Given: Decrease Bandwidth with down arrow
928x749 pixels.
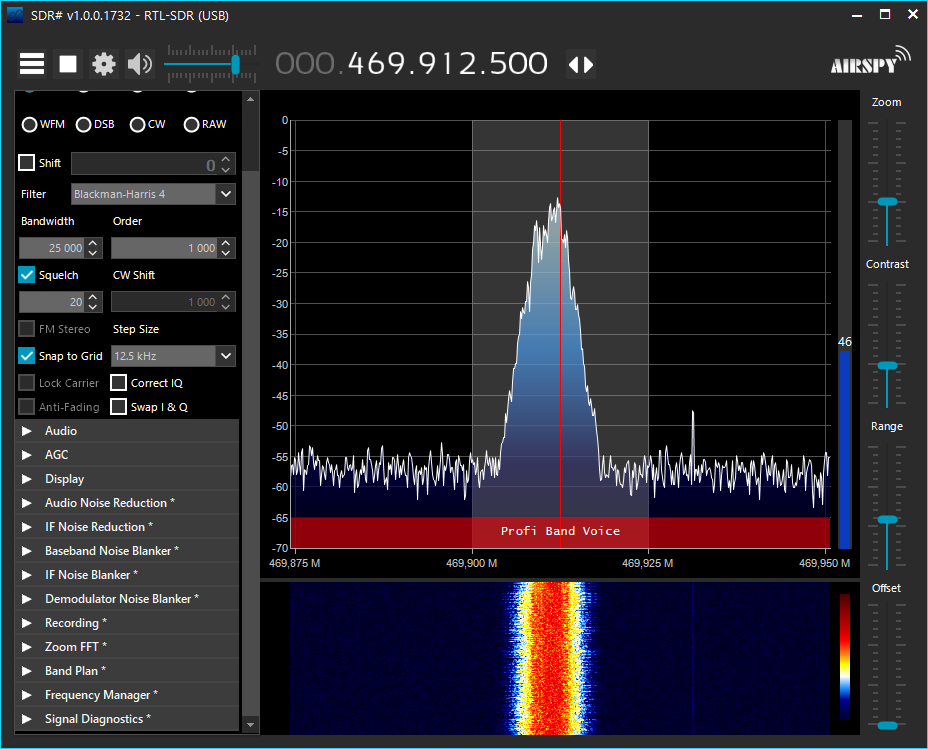Looking at the screenshot, I should pos(93,253).
